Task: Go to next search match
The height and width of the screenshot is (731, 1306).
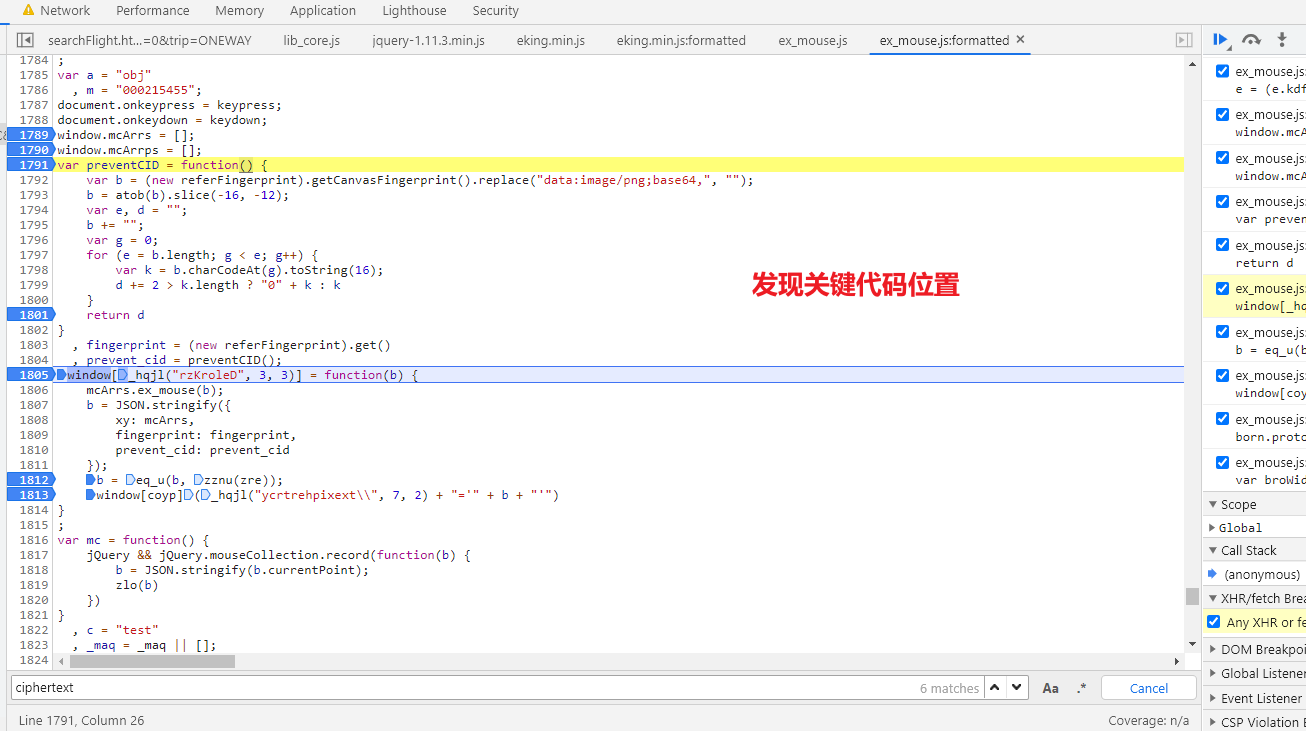Action: pos(1017,688)
